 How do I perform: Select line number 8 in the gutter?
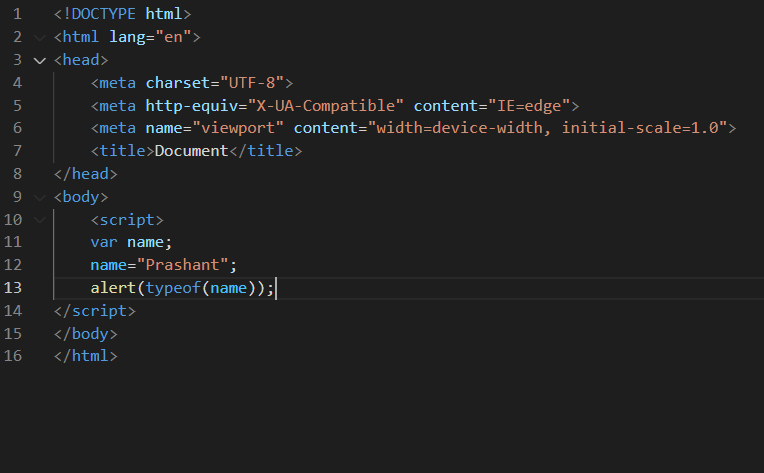tap(17, 174)
